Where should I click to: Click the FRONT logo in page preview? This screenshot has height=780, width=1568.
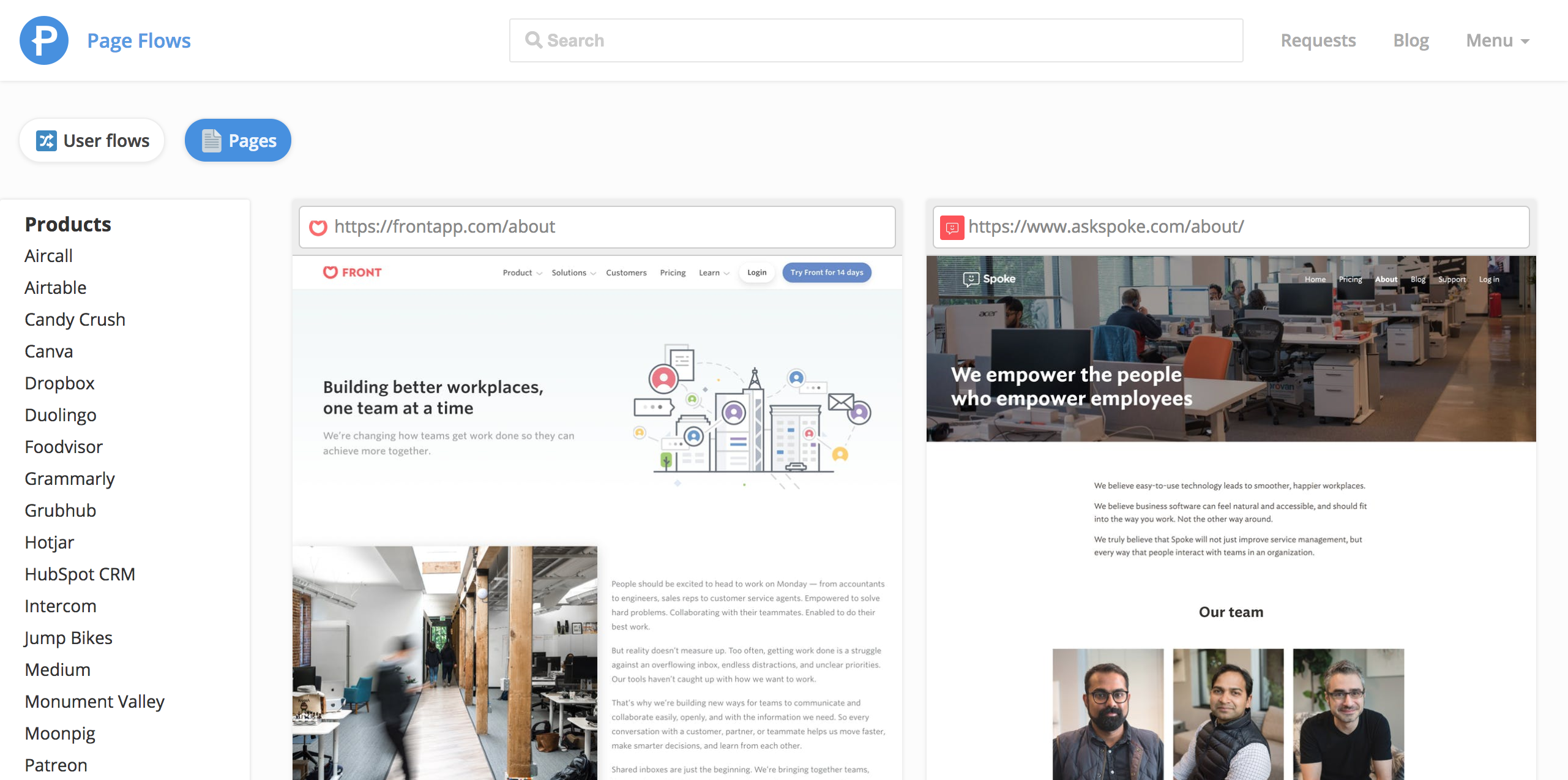pos(353,272)
